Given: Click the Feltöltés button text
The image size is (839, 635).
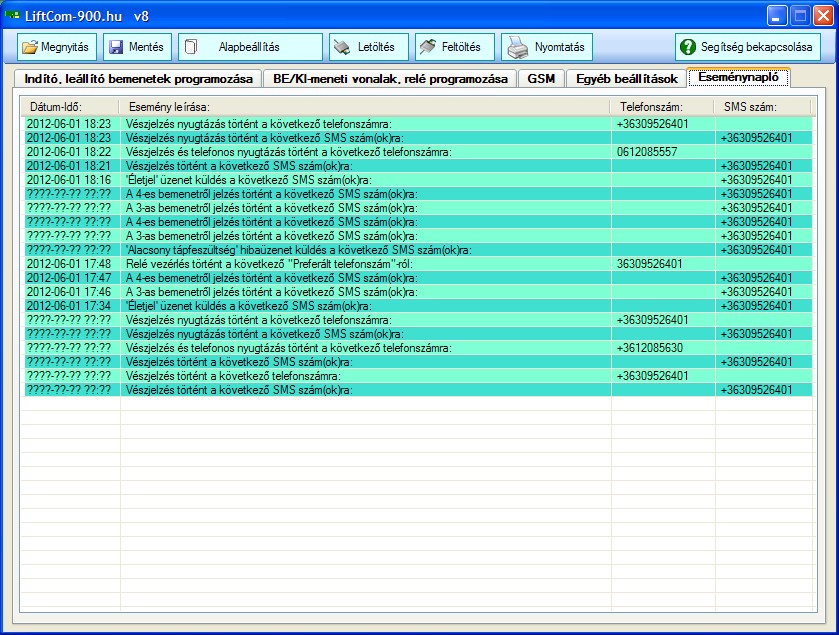Looking at the screenshot, I should tap(461, 47).
